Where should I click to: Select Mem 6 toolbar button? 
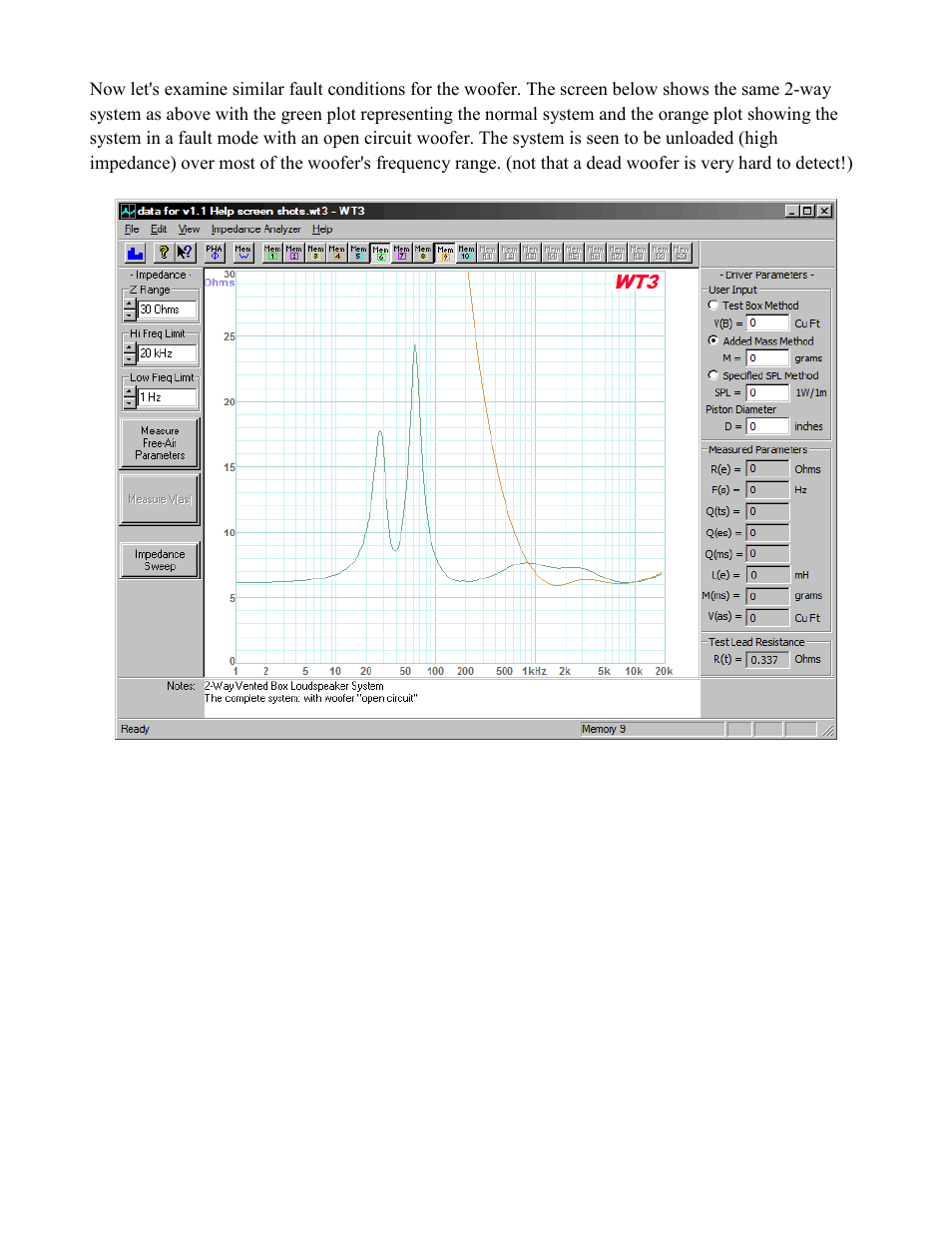point(380,253)
